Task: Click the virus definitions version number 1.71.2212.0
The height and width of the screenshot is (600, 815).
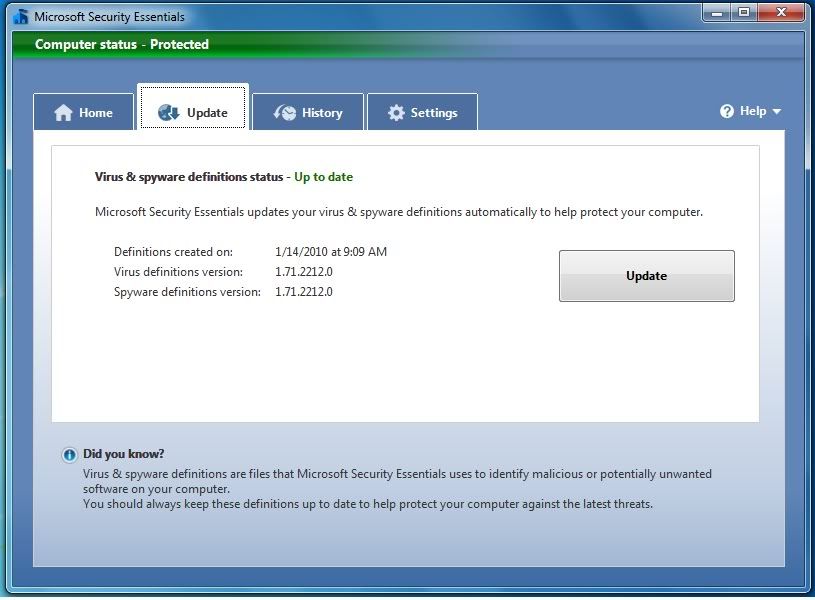Action: click(x=304, y=271)
